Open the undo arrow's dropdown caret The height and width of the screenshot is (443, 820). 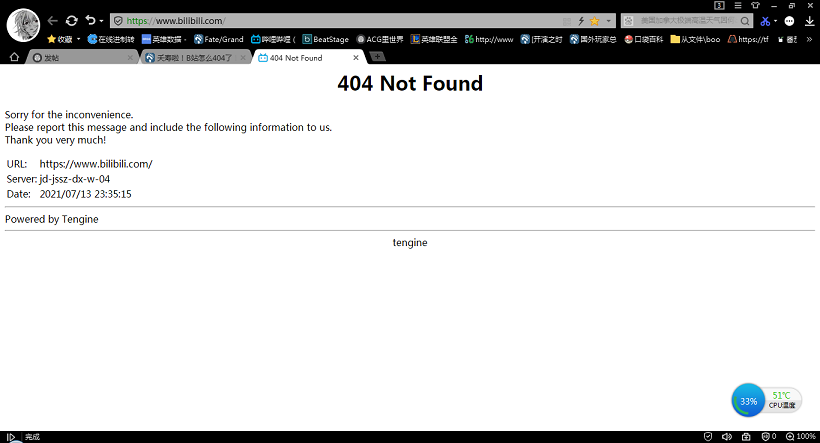(x=101, y=21)
